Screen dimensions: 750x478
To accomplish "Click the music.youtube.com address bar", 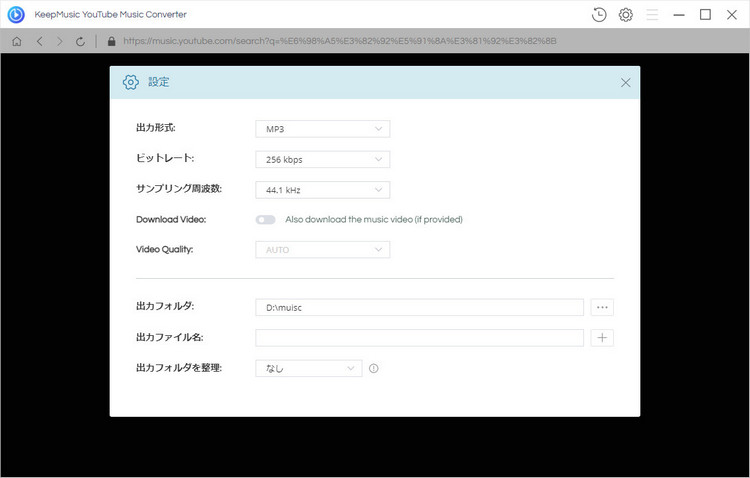I will (x=400, y=42).
